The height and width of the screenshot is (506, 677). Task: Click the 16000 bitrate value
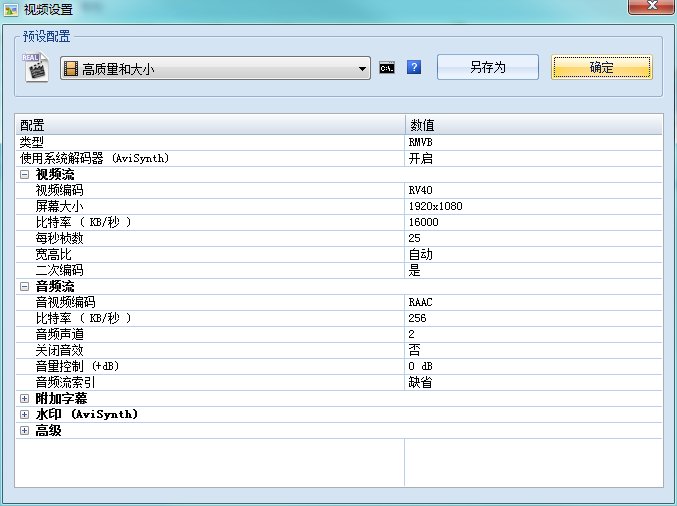pos(424,222)
